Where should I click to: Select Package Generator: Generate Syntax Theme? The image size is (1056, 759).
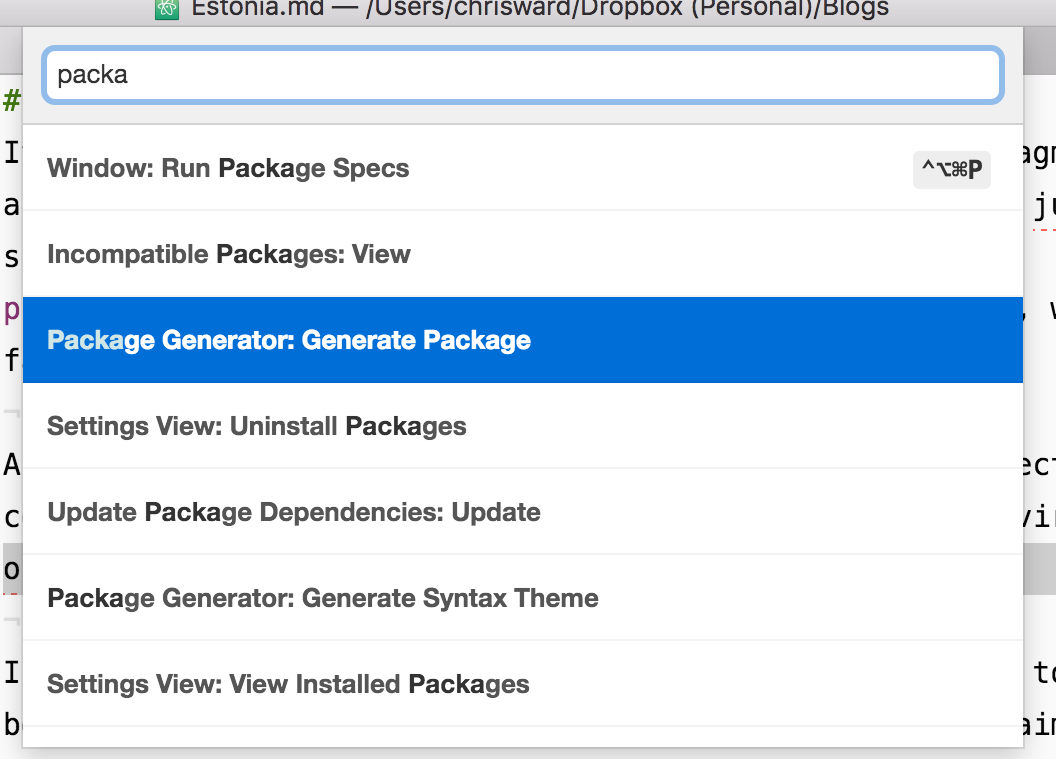click(x=323, y=598)
